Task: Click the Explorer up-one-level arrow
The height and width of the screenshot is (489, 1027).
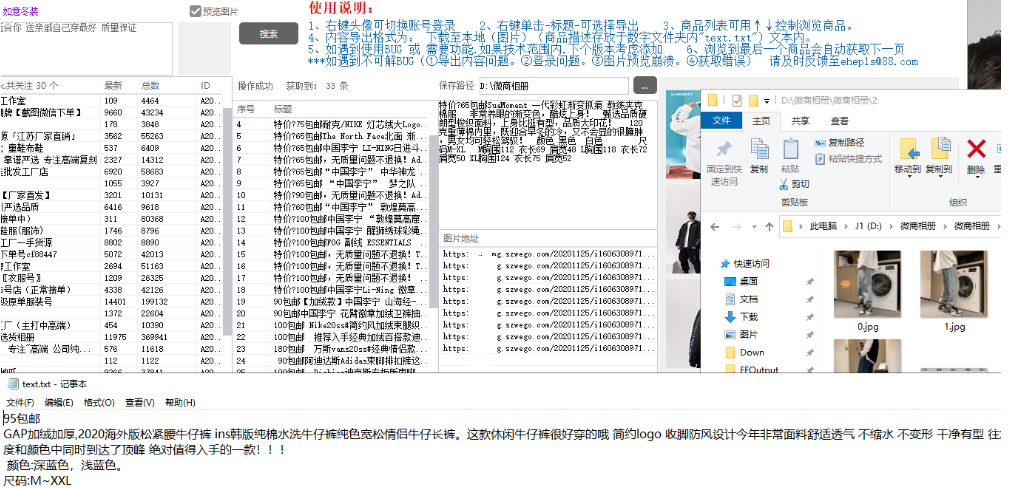Action: tap(770, 226)
